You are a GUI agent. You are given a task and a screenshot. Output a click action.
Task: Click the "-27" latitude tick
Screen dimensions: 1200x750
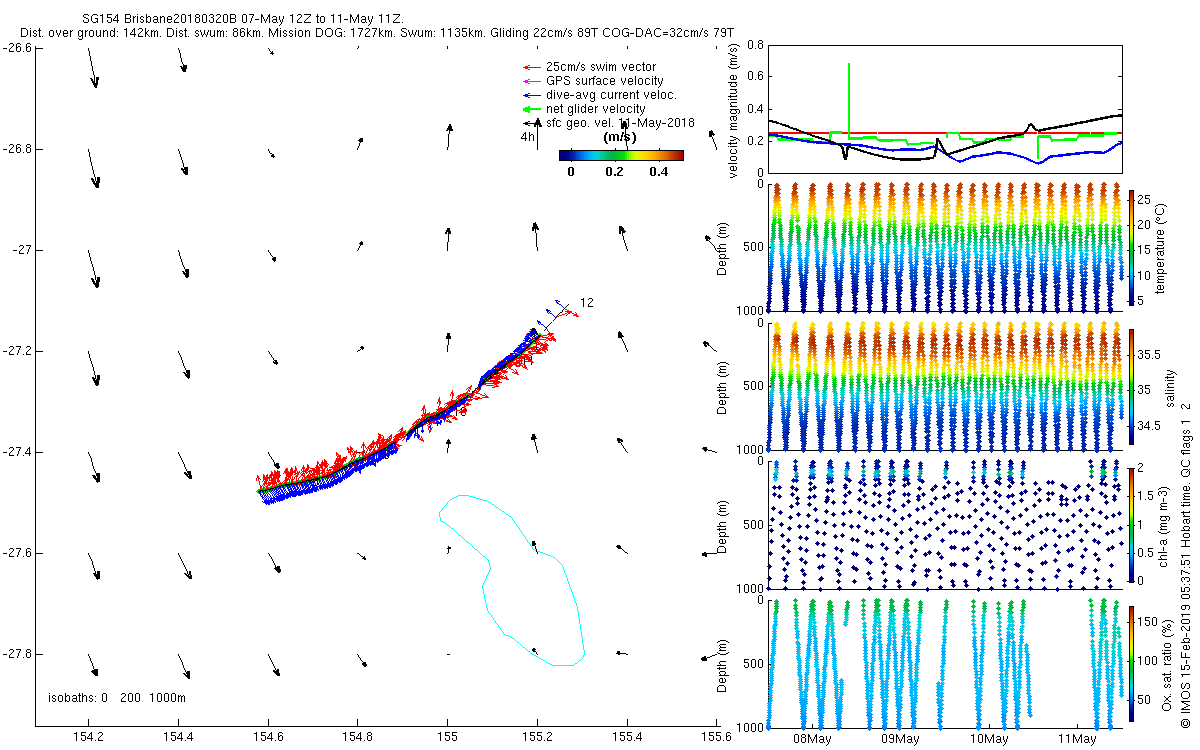pyautogui.click(x=23, y=249)
